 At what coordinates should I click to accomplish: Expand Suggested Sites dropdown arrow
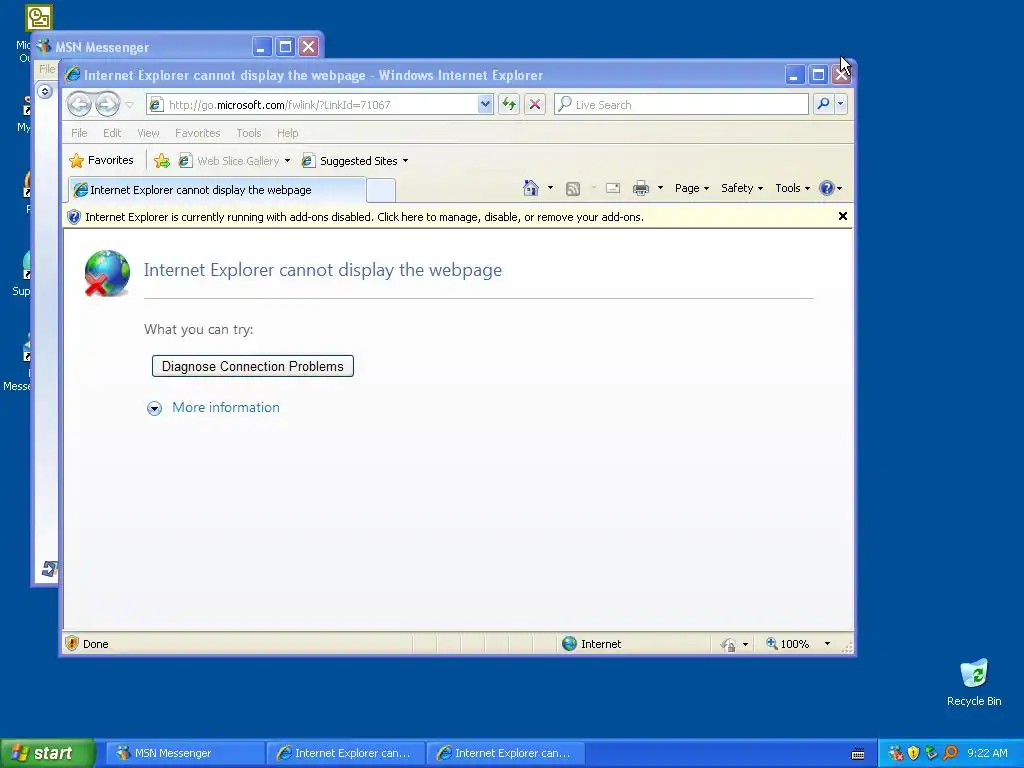pos(406,161)
